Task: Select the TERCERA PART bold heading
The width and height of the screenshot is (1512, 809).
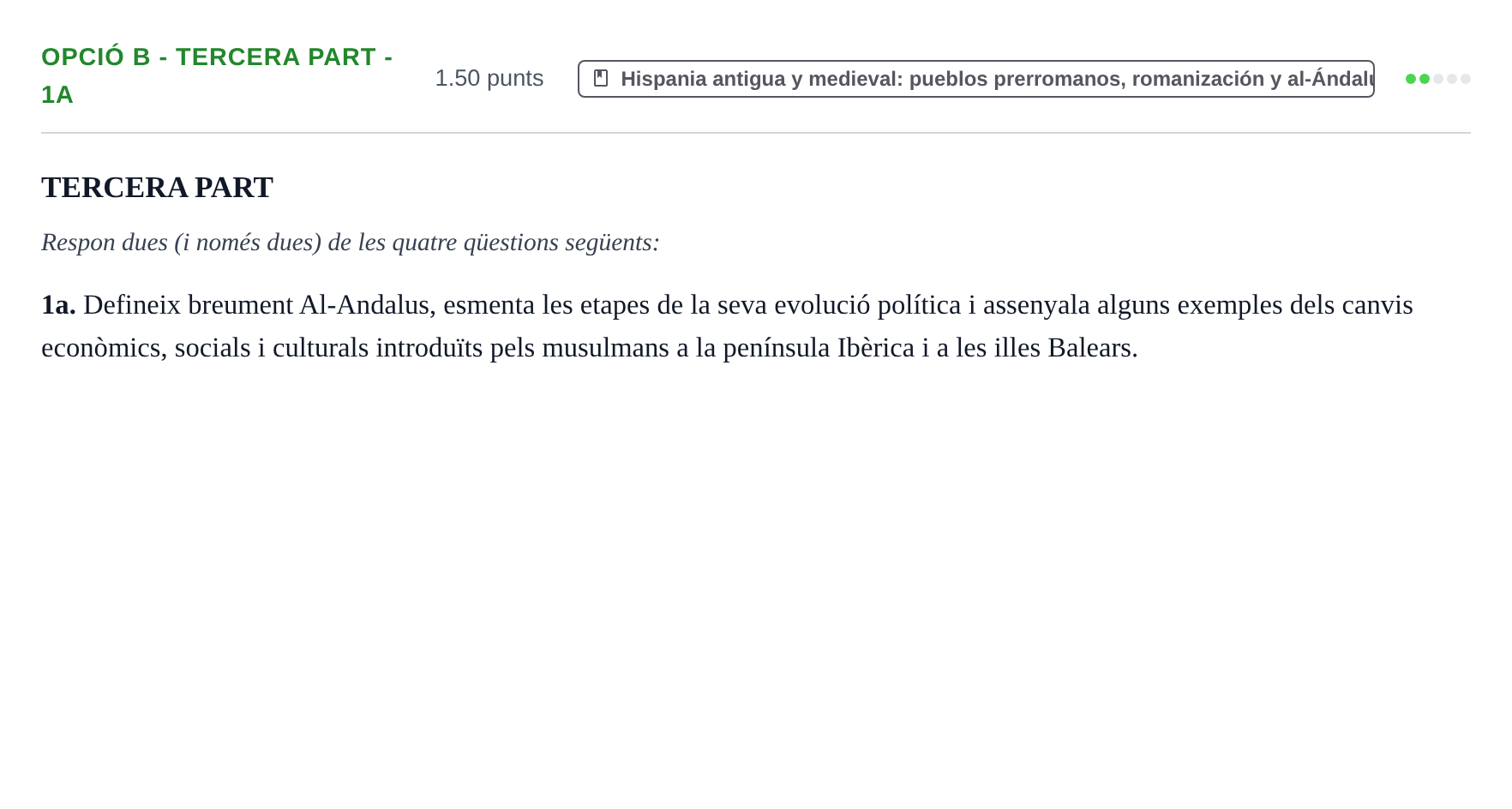Action: 158,187
